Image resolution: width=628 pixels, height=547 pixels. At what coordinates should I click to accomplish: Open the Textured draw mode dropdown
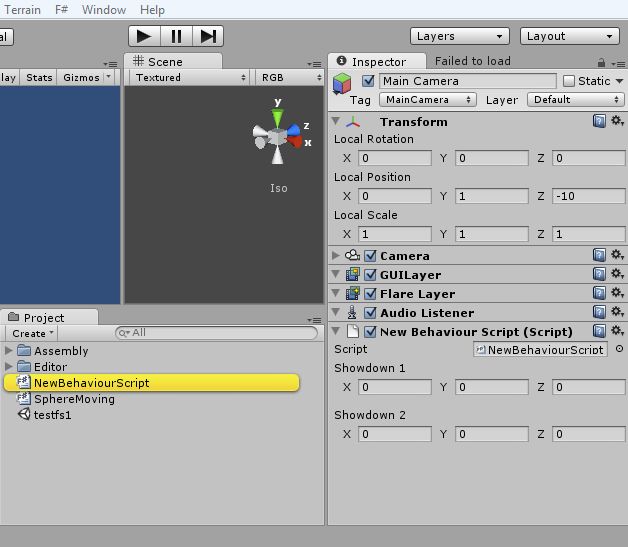pos(189,77)
